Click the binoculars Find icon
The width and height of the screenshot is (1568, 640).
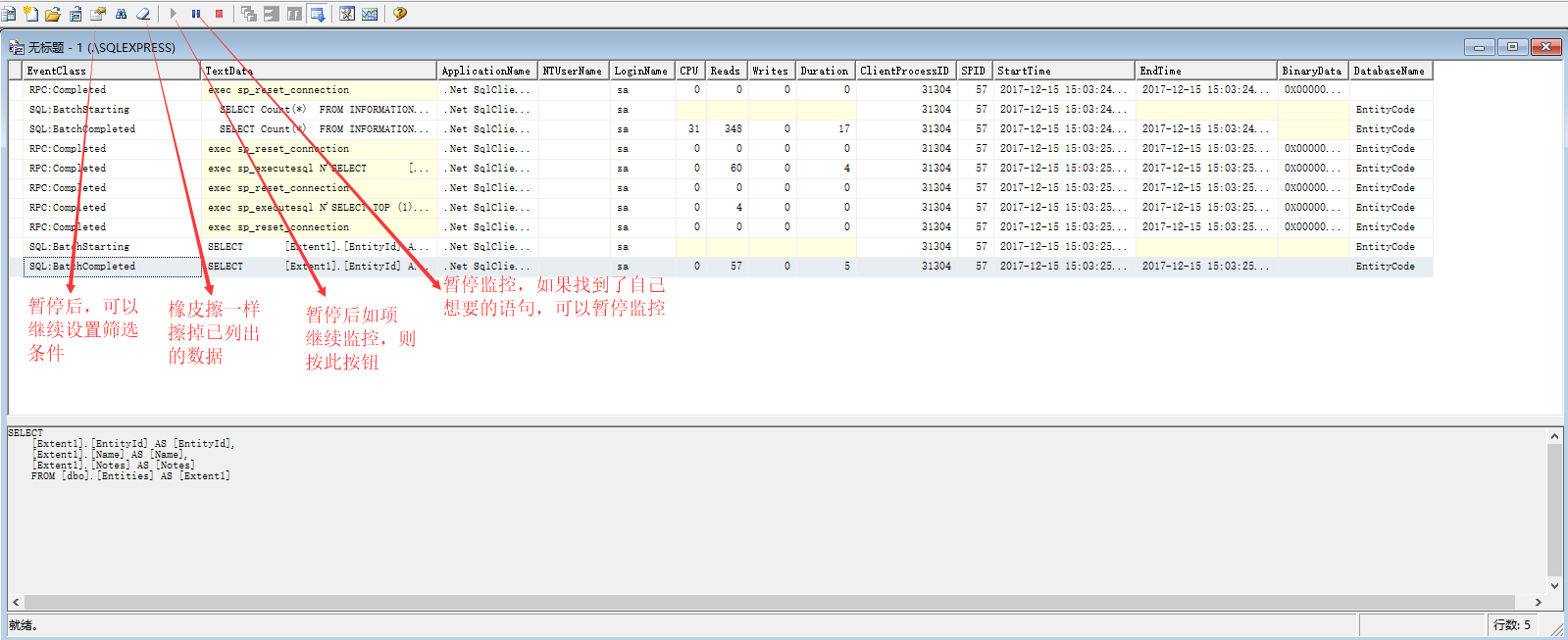[x=121, y=14]
